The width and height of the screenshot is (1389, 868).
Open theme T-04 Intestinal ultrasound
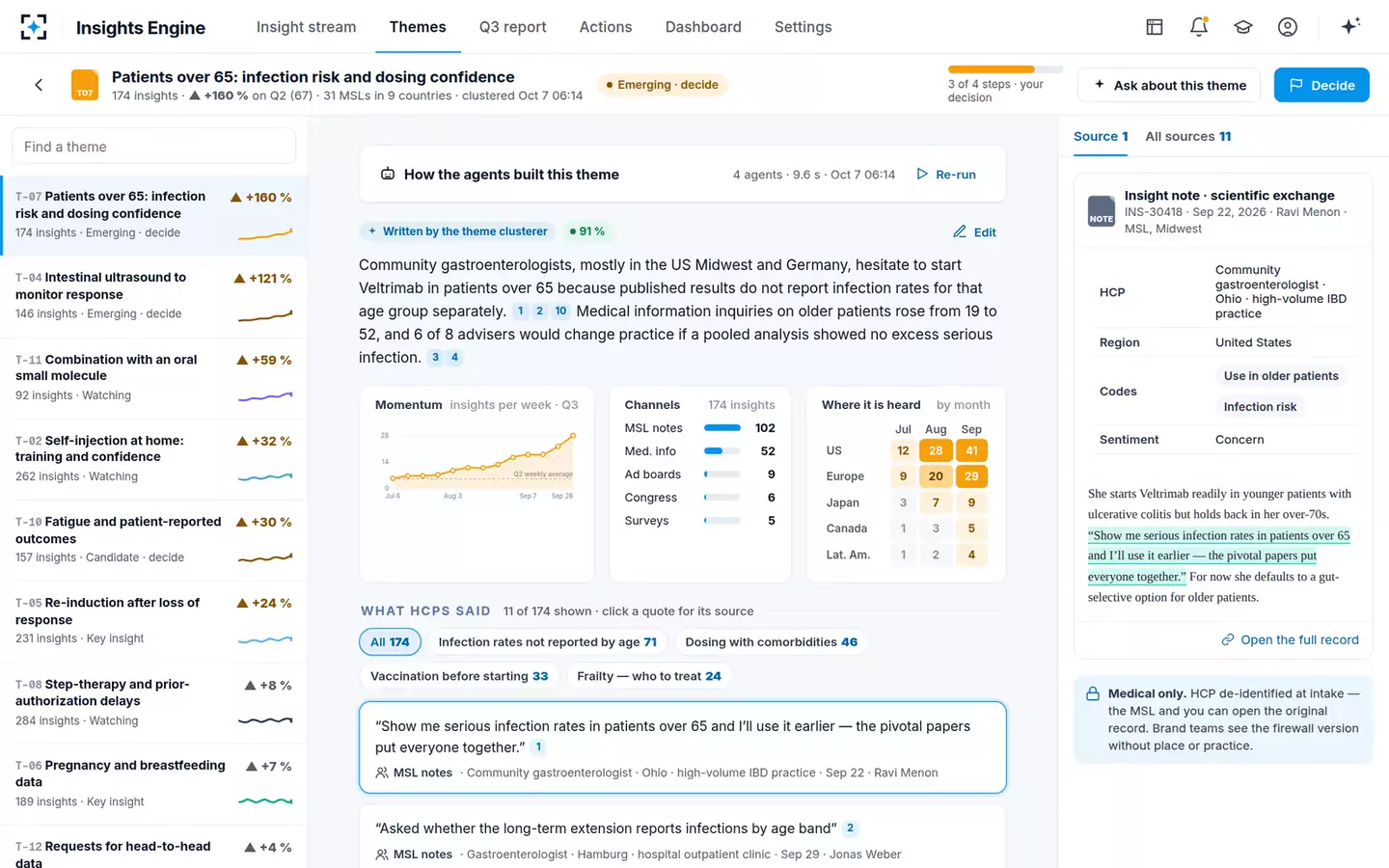[154, 297]
